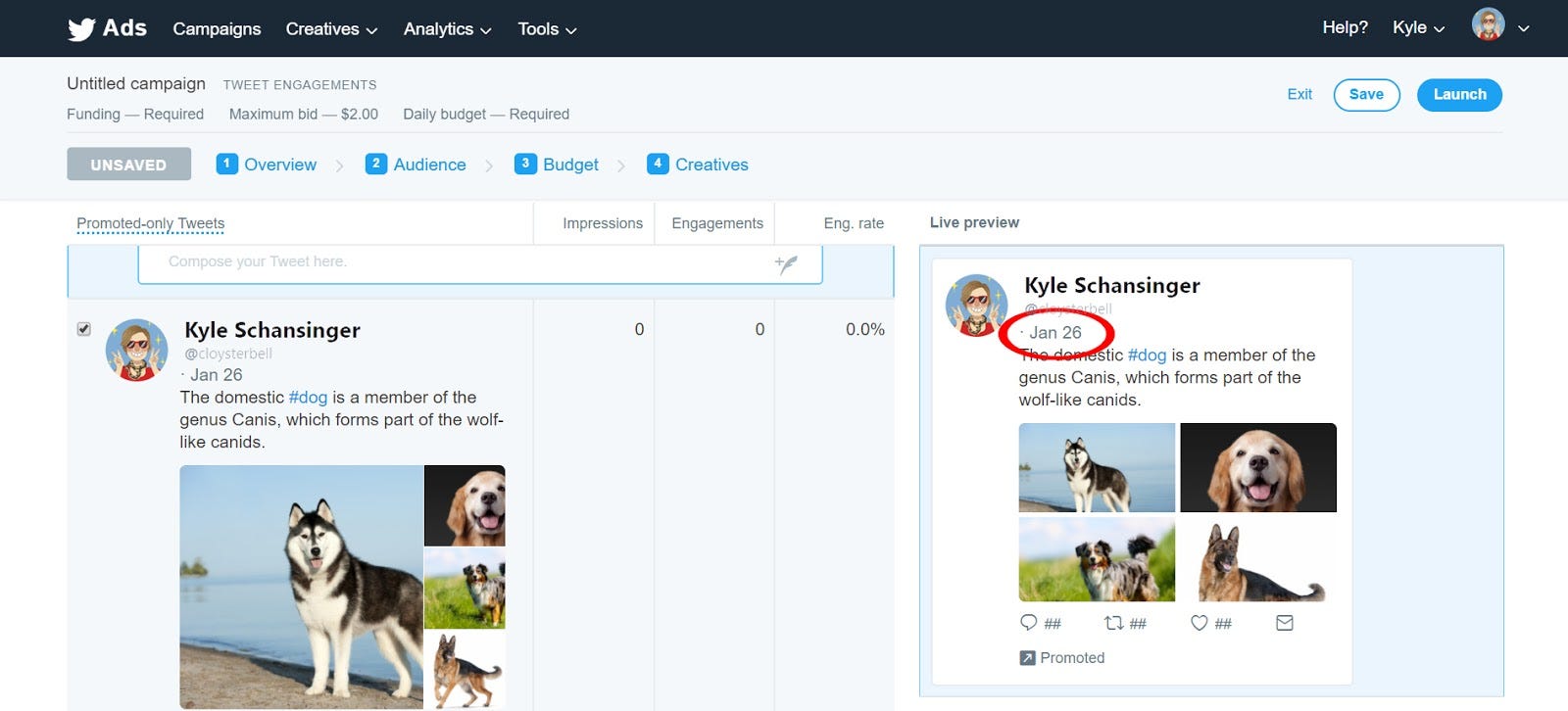Open husky image in live preview

click(1097, 467)
